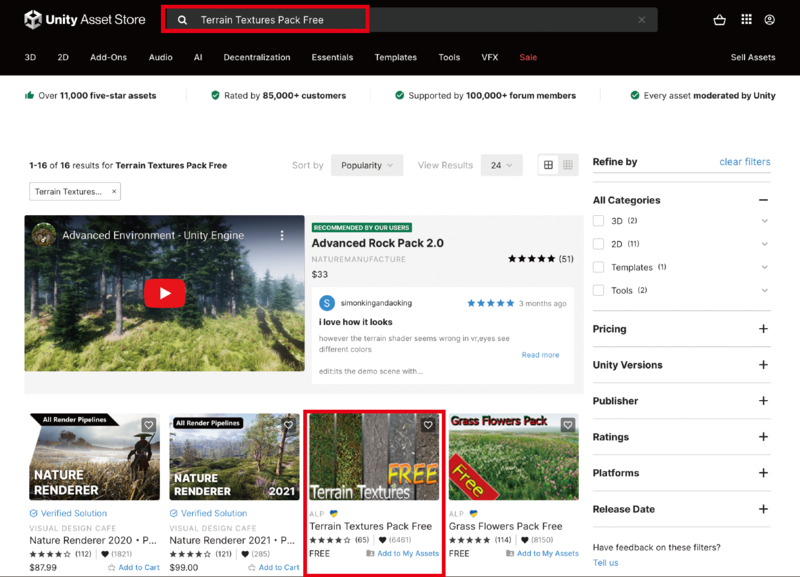800x577 pixels.
Task: Open the apps grid icon
Action: tap(746, 19)
